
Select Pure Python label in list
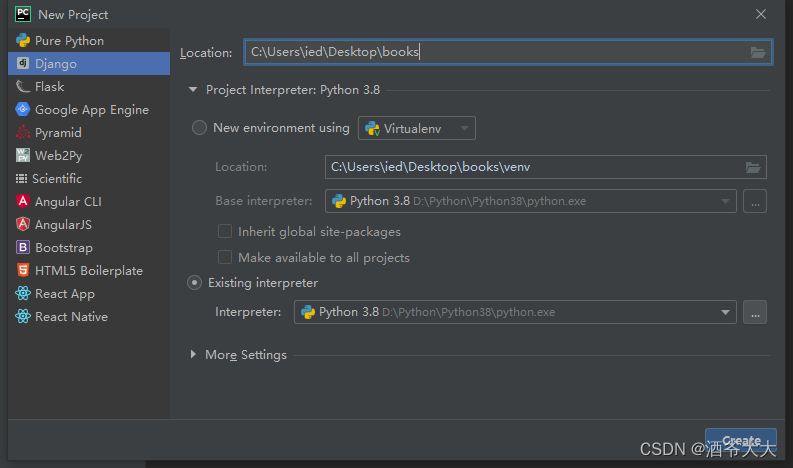[69, 40]
